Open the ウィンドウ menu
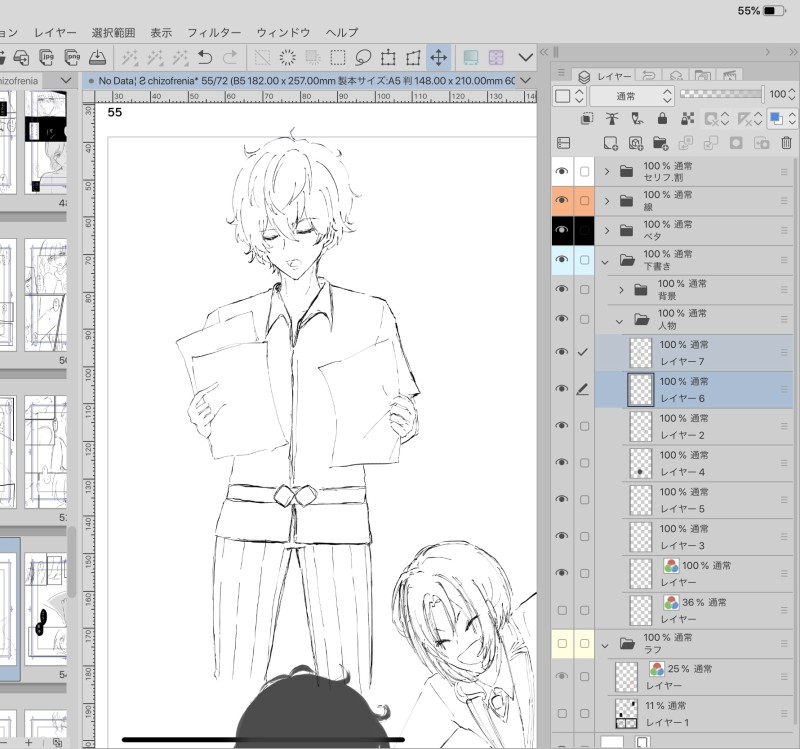 click(x=283, y=33)
